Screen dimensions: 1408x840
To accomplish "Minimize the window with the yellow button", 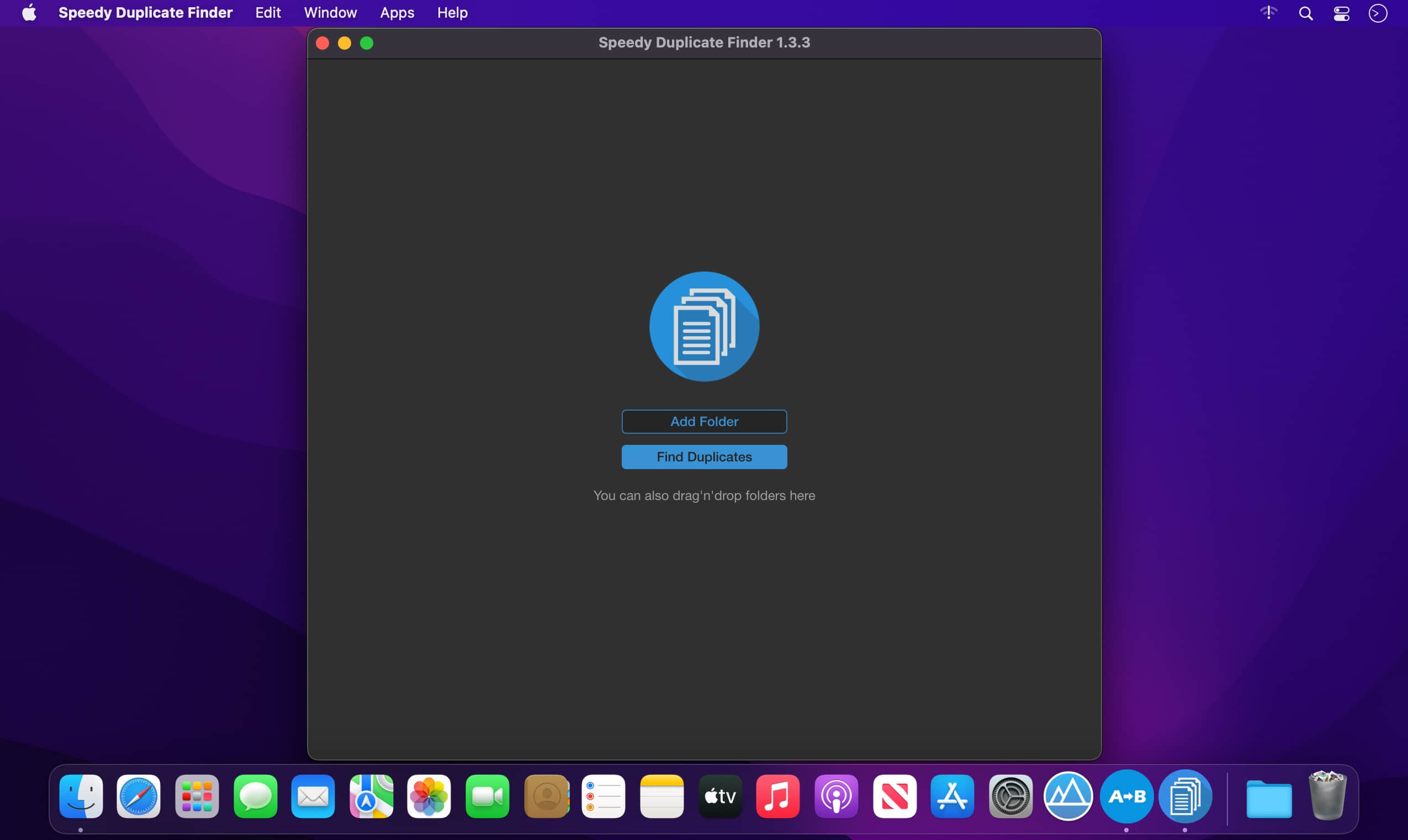I will point(344,43).
